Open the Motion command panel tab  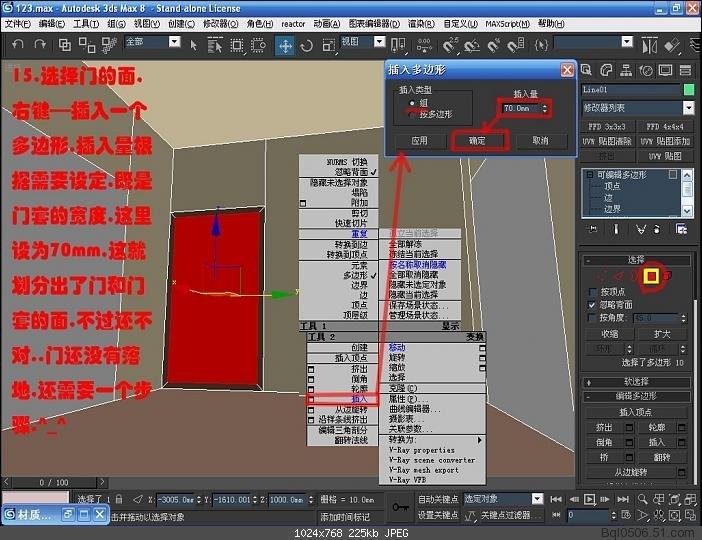[646, 70]
